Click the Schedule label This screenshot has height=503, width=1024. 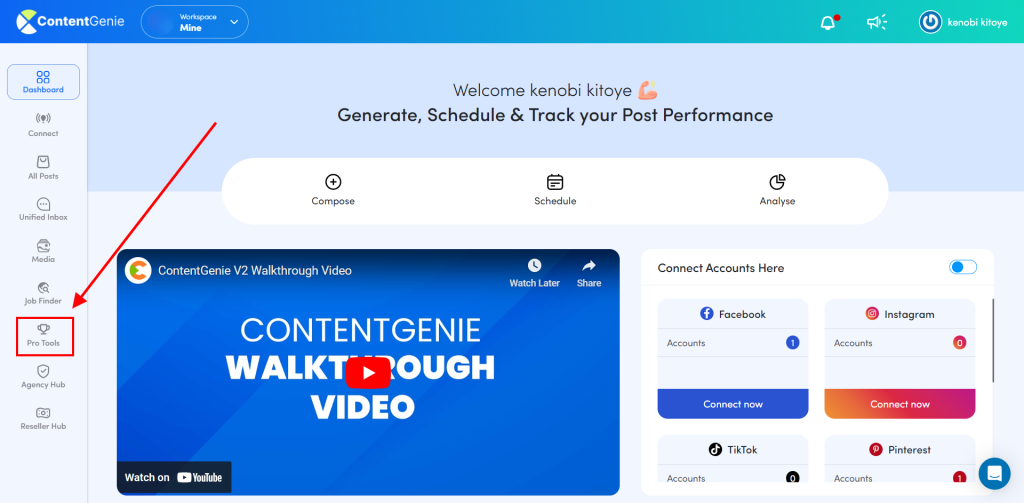[x=555, y=201]
